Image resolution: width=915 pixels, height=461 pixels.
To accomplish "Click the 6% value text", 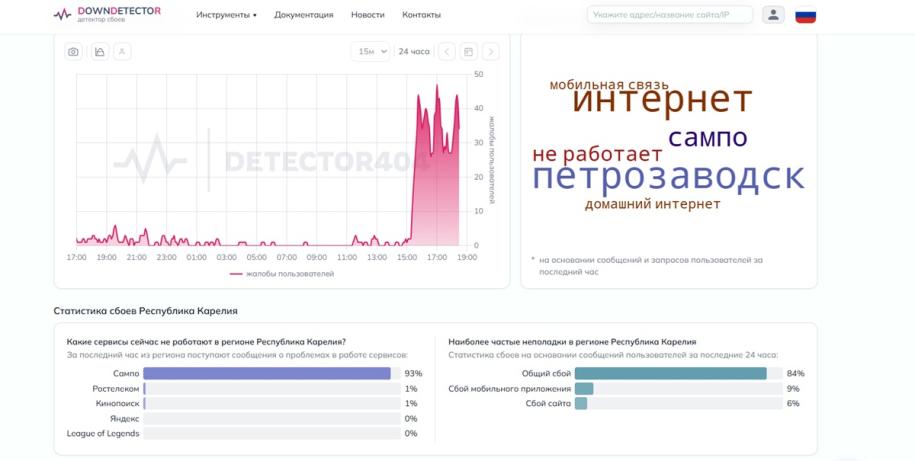I will 793,403.
